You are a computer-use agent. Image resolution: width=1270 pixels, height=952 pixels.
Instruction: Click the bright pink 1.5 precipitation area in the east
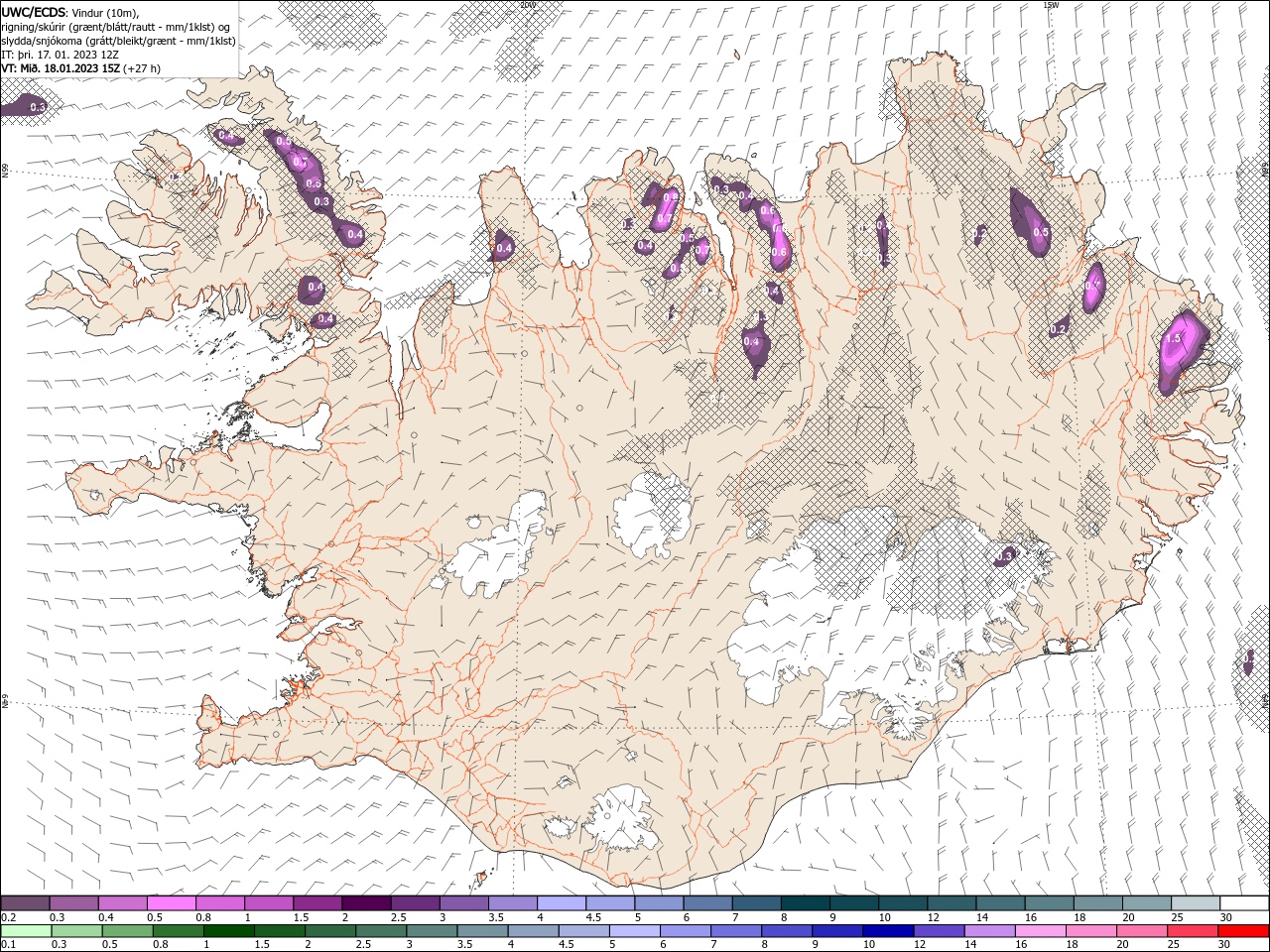pyautogui.click(x=1183, y=352)
